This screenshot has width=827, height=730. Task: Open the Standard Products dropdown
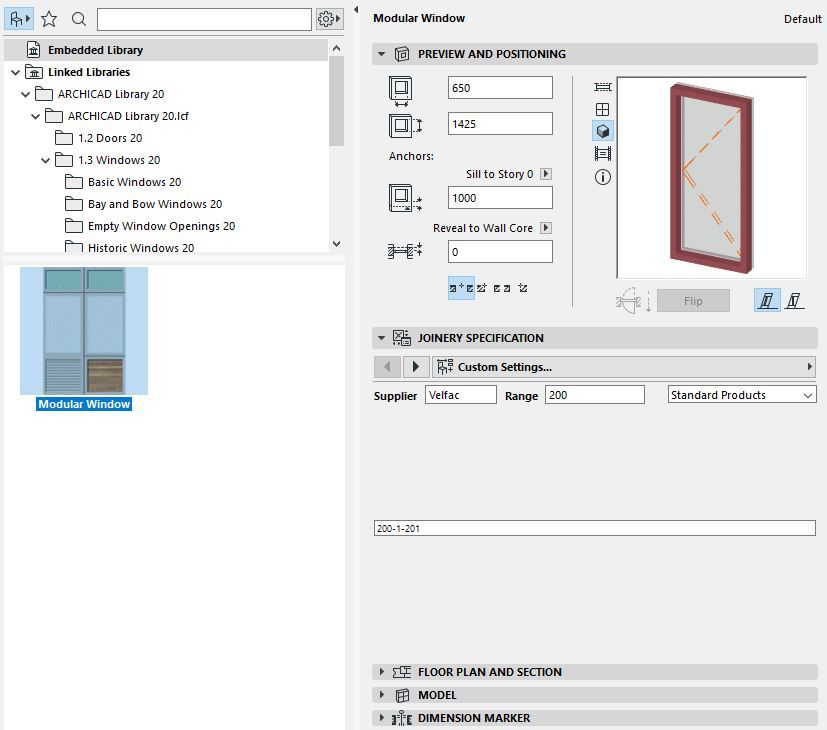click(742, 395)
